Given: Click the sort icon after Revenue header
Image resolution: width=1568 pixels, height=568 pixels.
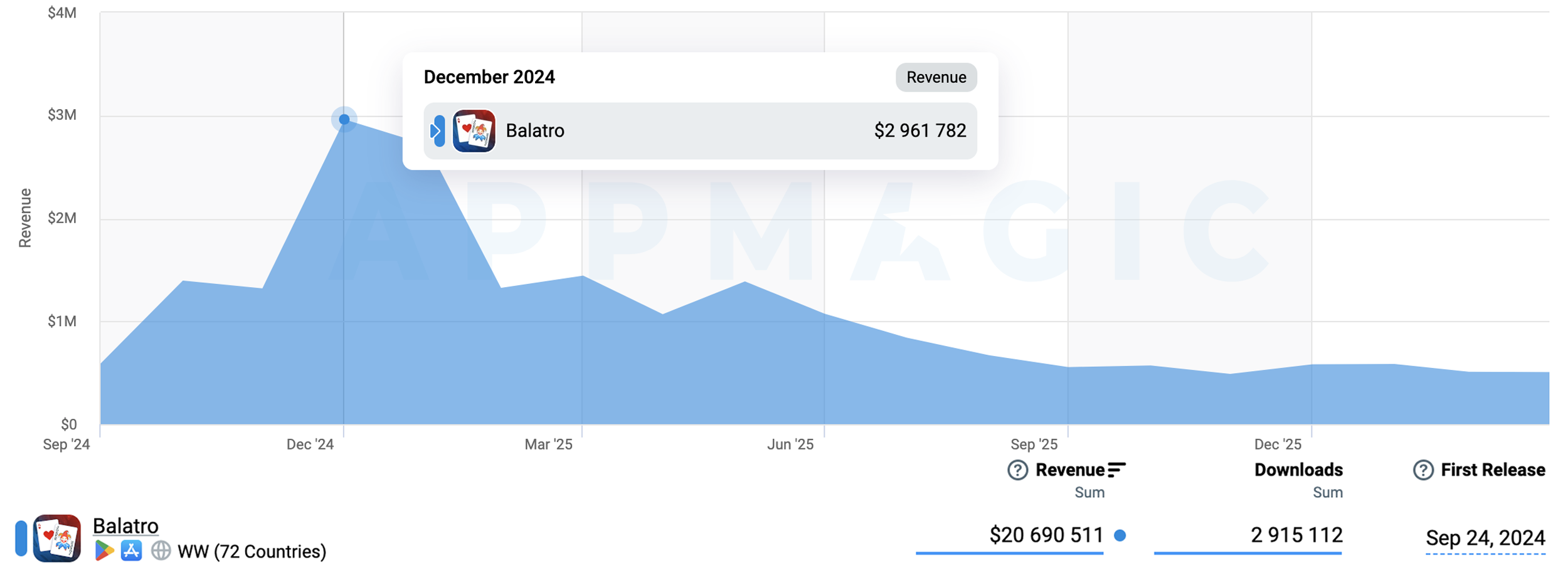Looking at the screenshot, I should point(1116,470).
